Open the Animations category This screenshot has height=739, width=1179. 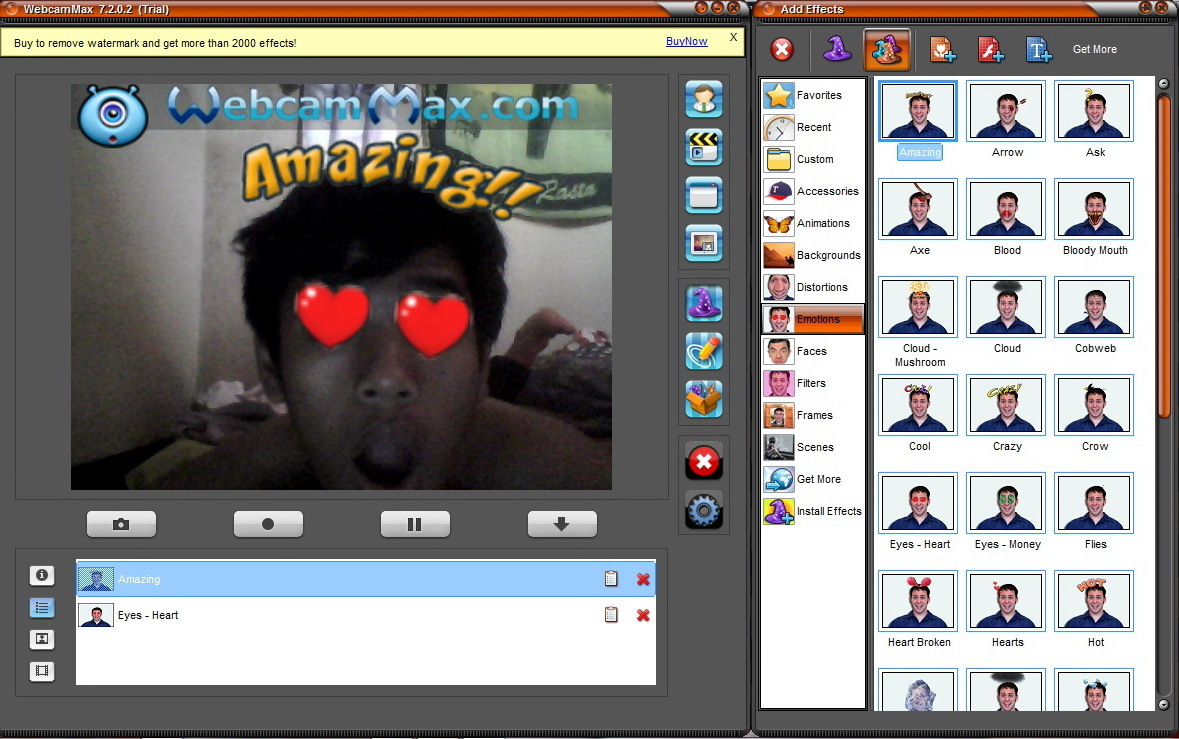click(813, 223)
